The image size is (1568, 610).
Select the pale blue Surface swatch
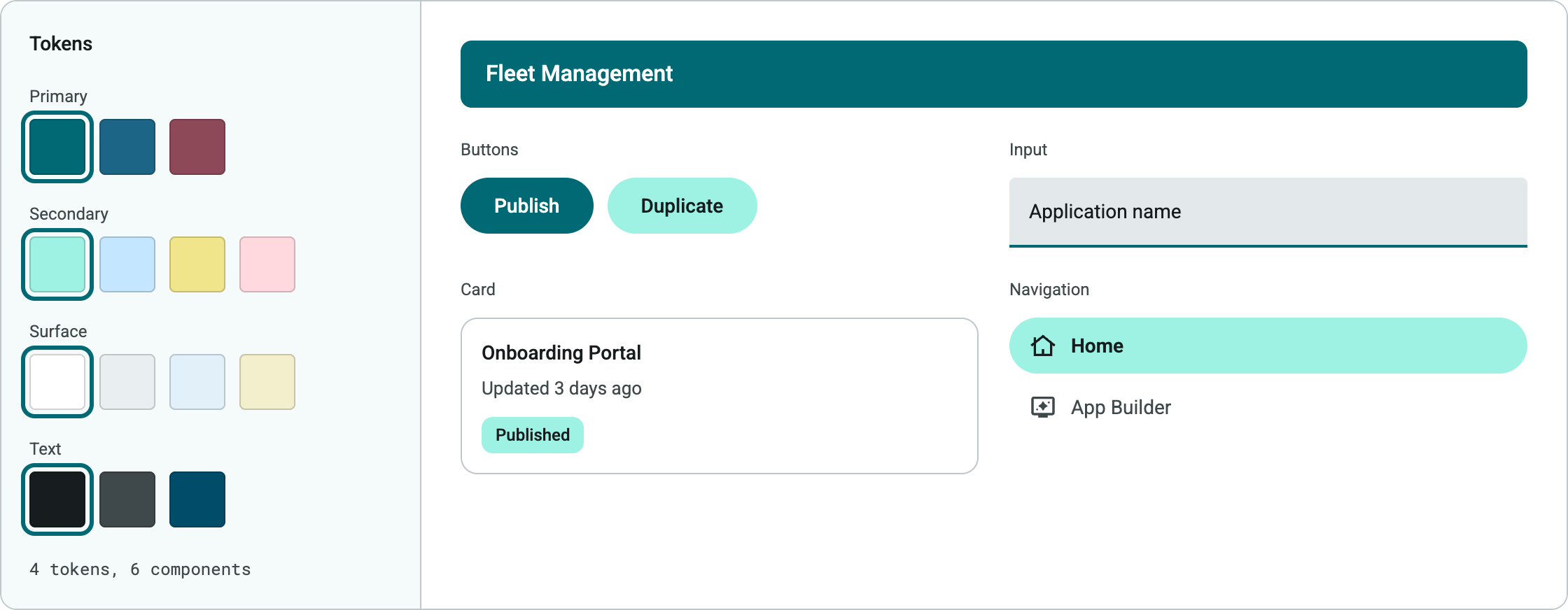click(197, 382)
